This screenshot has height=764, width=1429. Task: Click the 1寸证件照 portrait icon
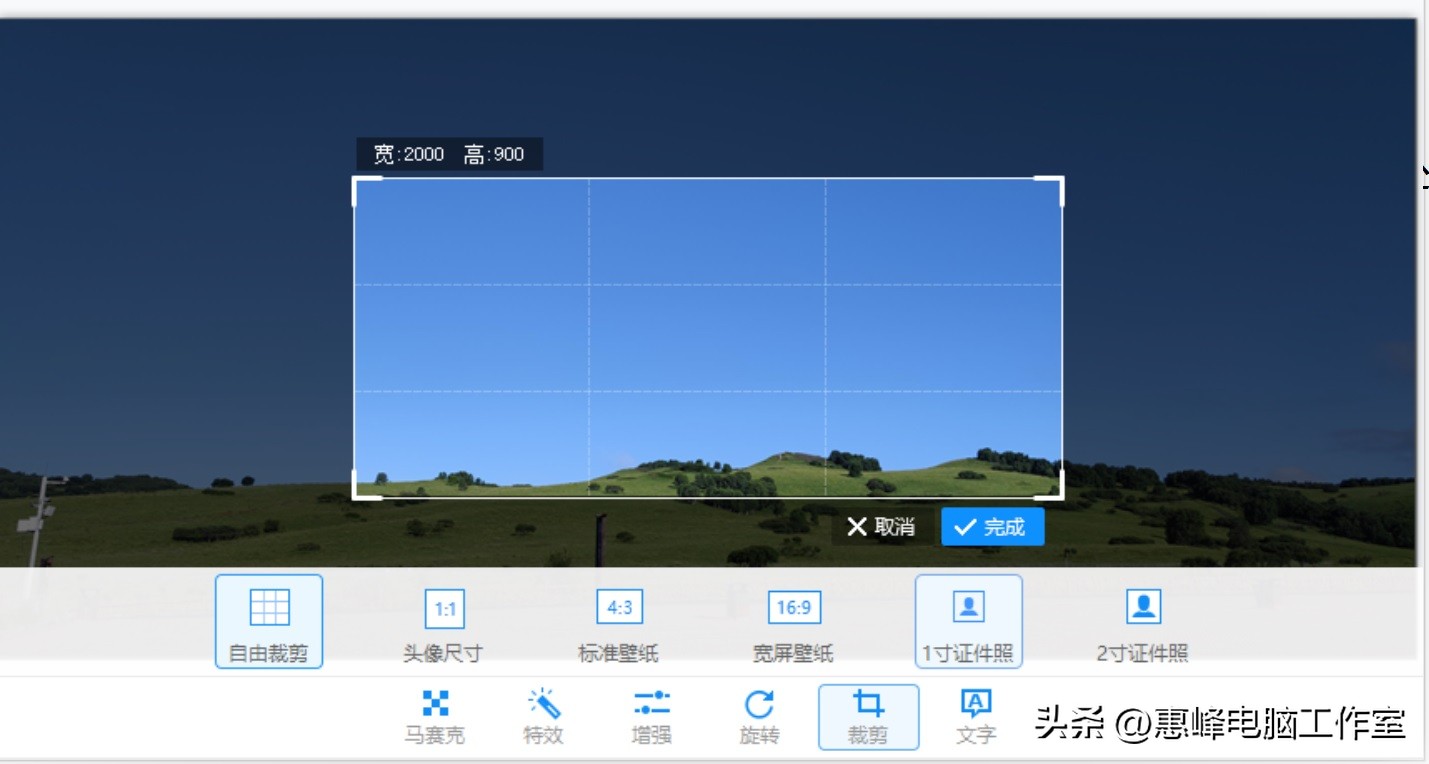tap(967, 607)
